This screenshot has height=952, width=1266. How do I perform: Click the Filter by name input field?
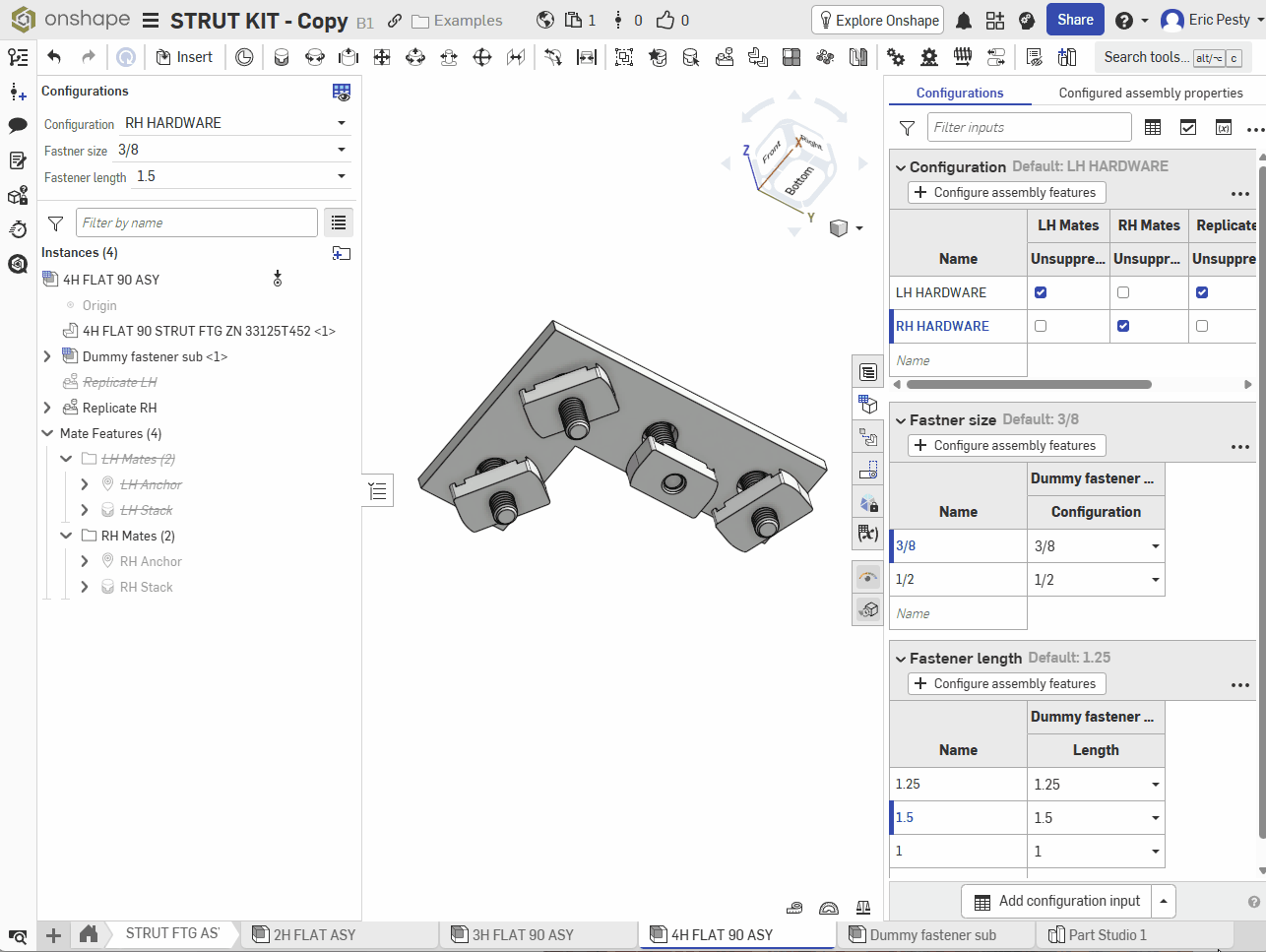[197, 222]
